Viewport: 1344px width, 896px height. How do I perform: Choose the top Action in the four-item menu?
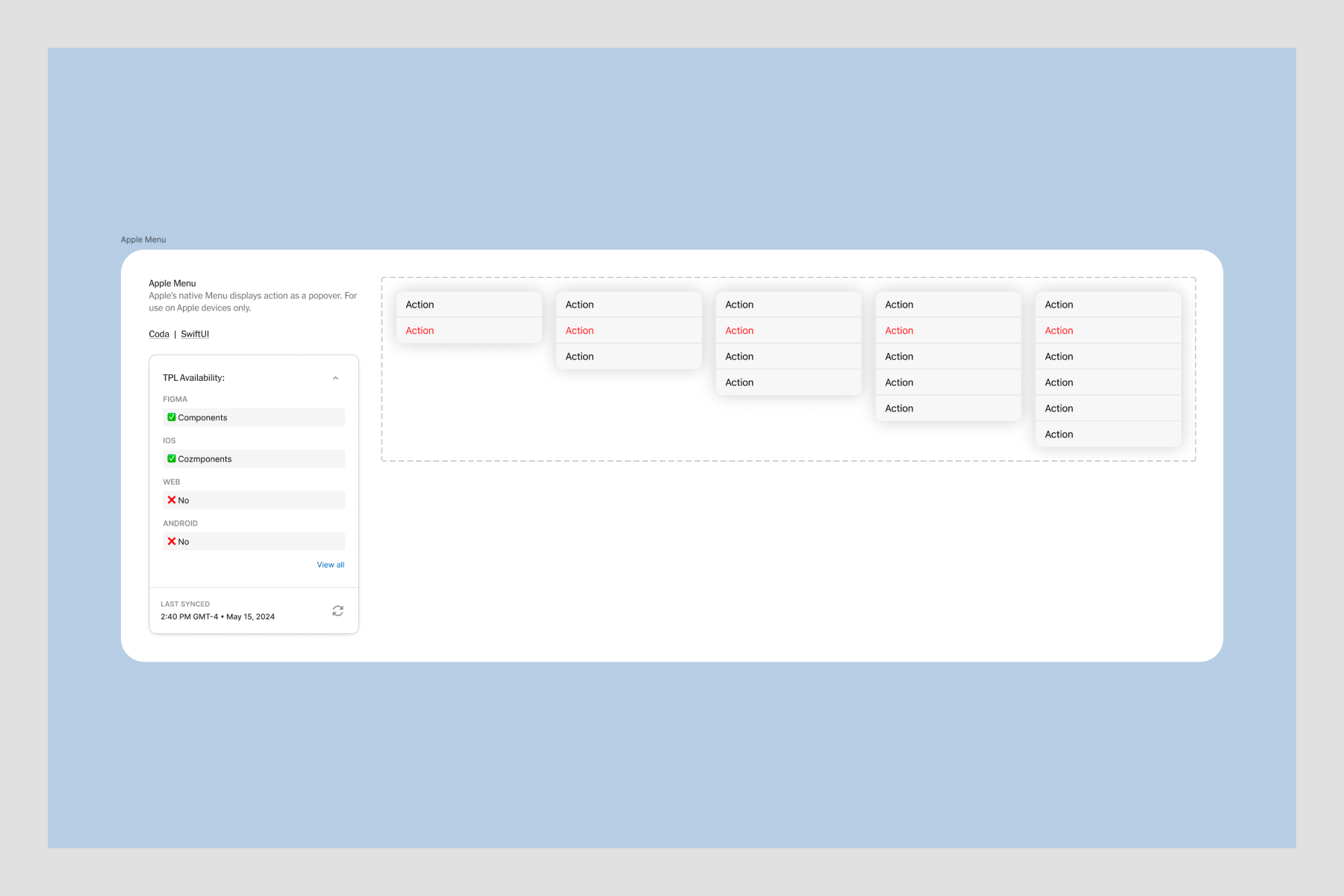point(788,305)
